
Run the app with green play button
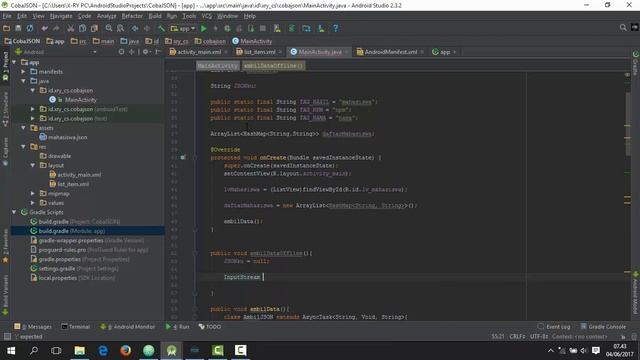coord(204,28)
